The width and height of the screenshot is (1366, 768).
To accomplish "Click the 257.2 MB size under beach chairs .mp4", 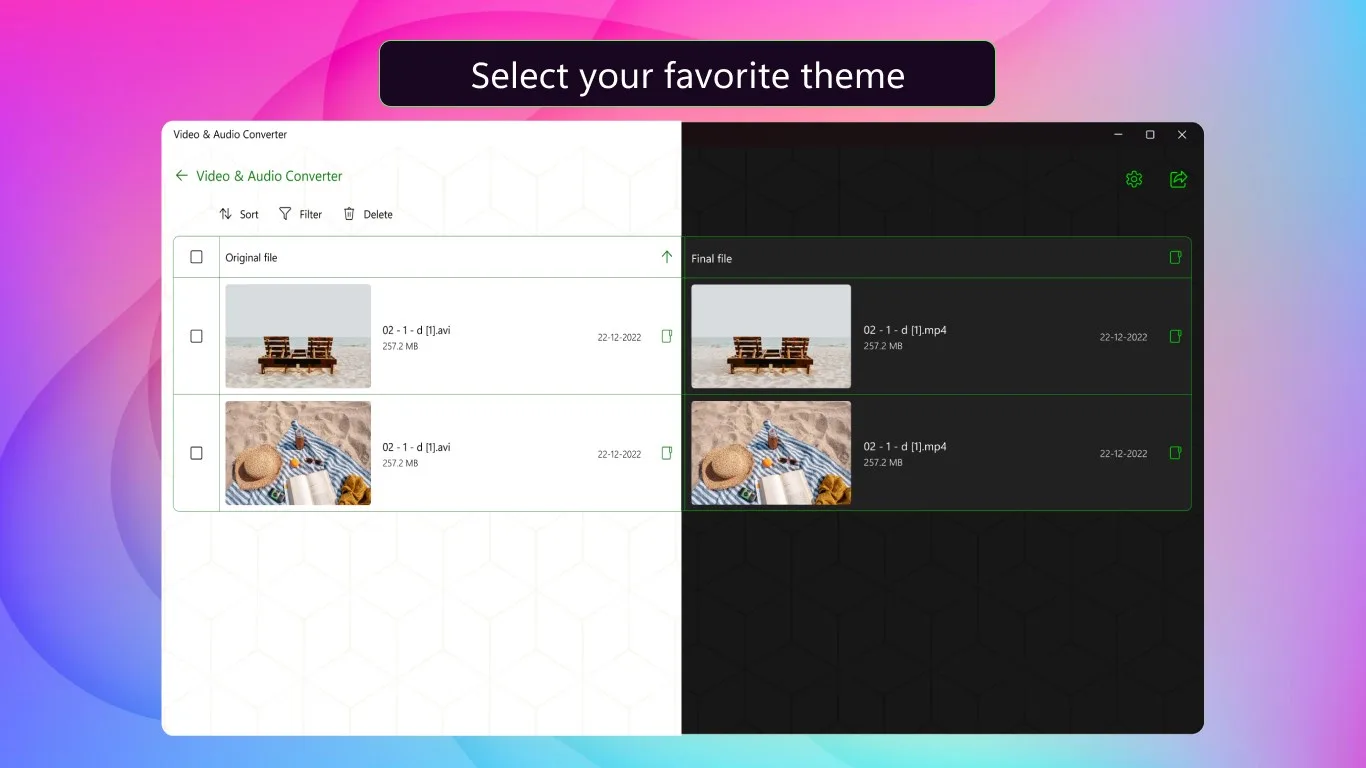I will coord(883,346).
